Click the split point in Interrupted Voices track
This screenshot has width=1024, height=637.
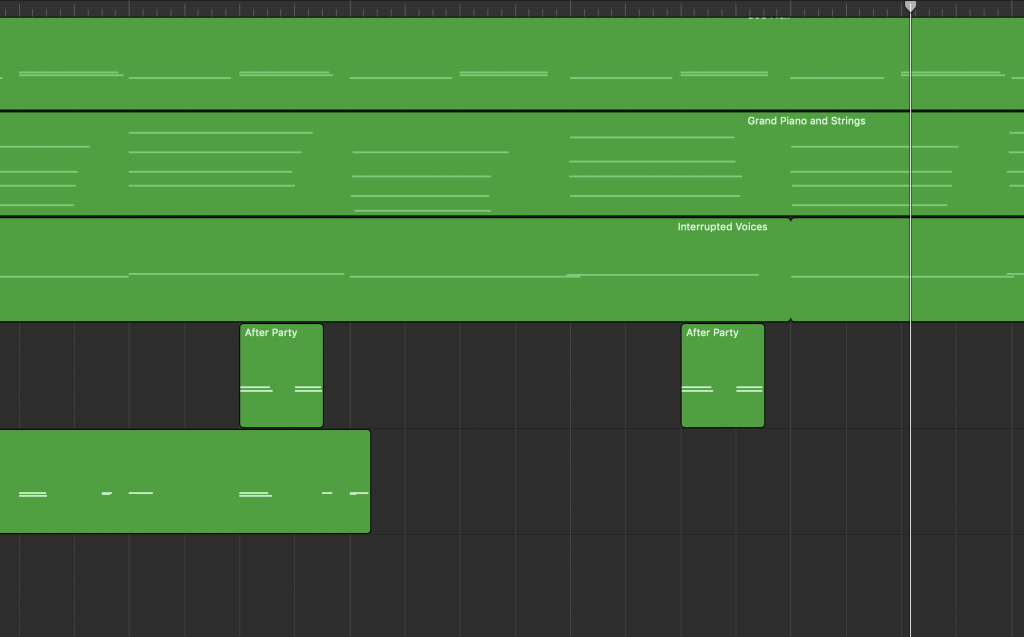(x=791, y=270)
